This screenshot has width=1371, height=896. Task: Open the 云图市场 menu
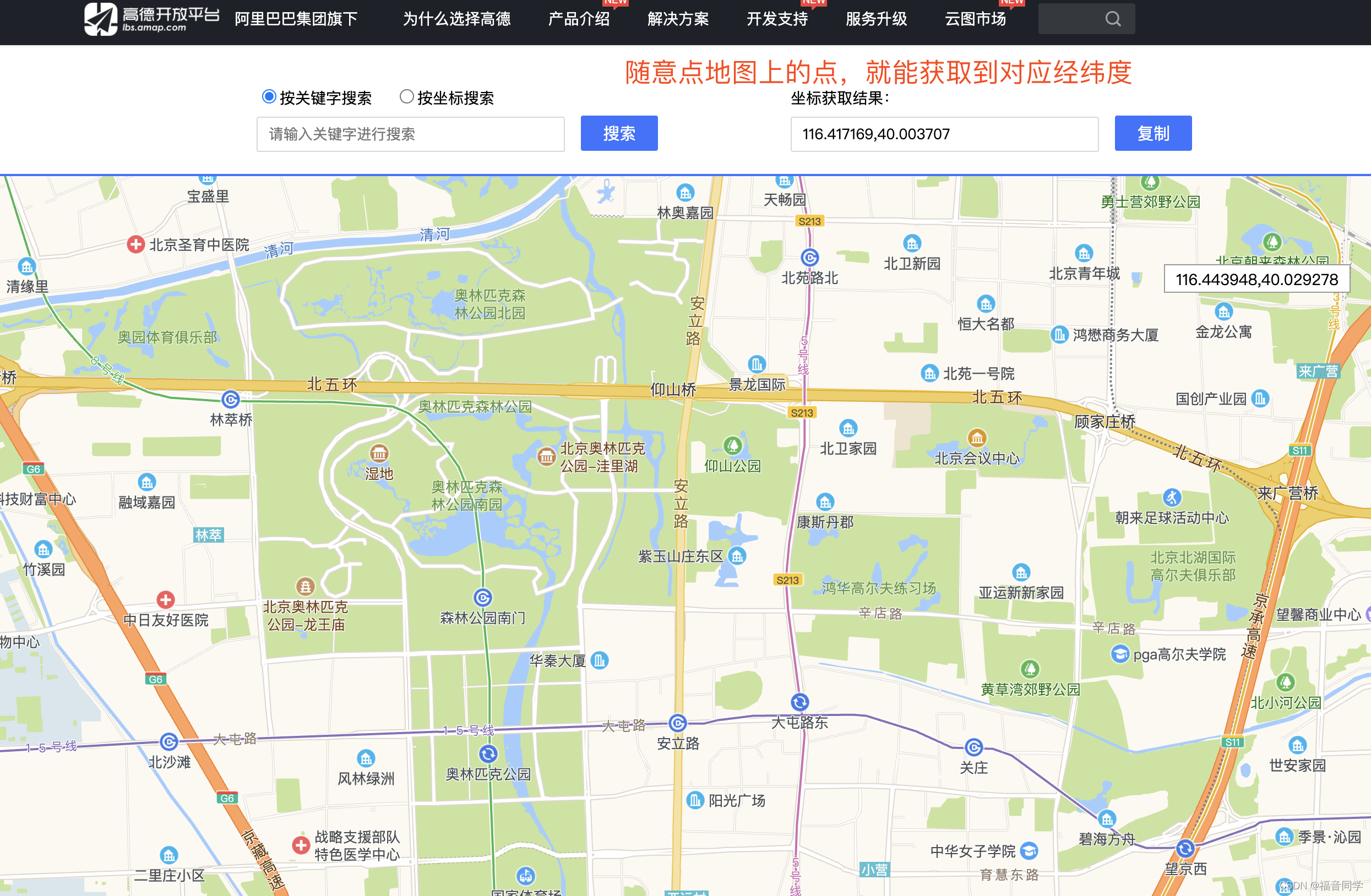(x=975, y=19)
